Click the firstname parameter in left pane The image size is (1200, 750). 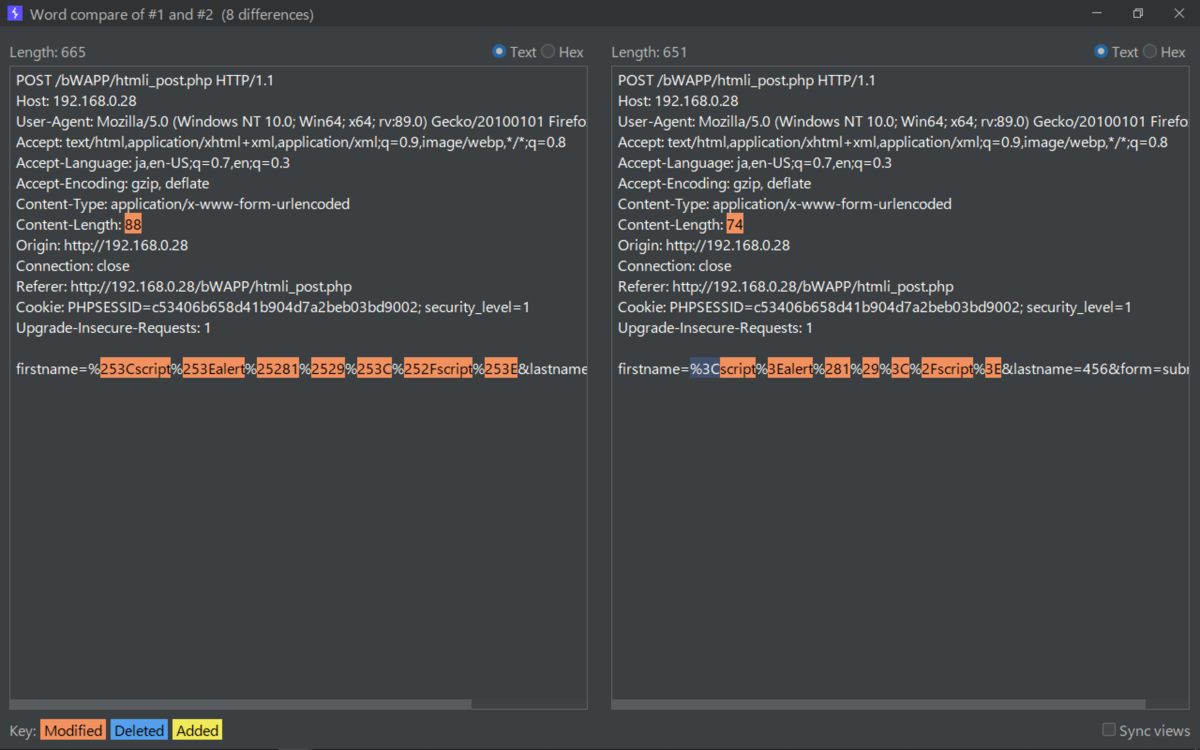pos(301,369)
